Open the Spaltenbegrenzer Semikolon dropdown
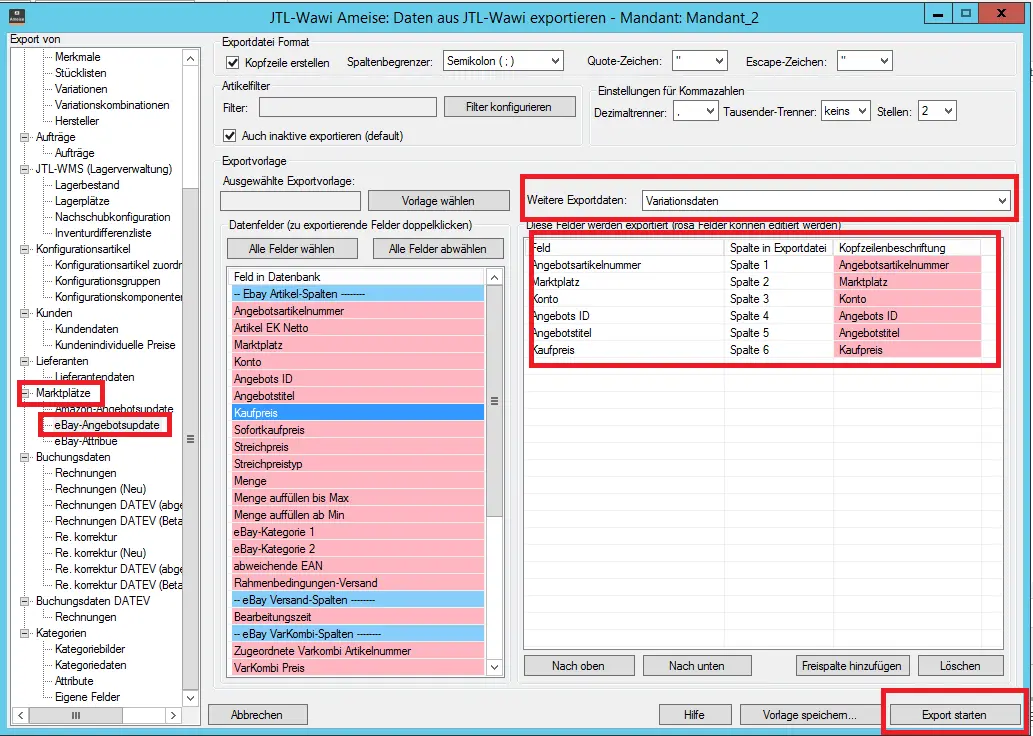This screenshot has width=1033, height=736. click(x=503, y=61)
